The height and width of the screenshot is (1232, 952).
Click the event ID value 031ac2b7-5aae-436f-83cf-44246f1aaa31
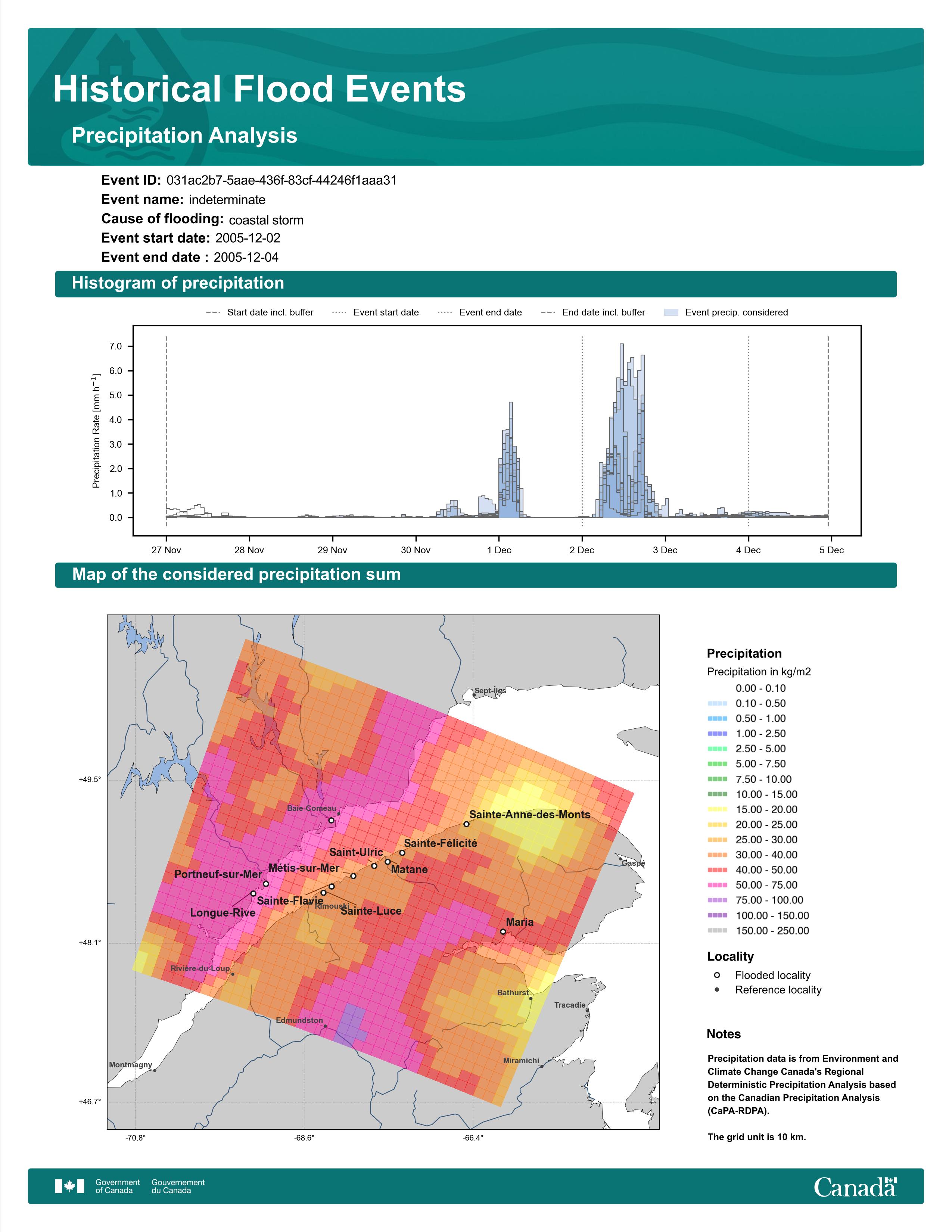click(x=281, y=181)
